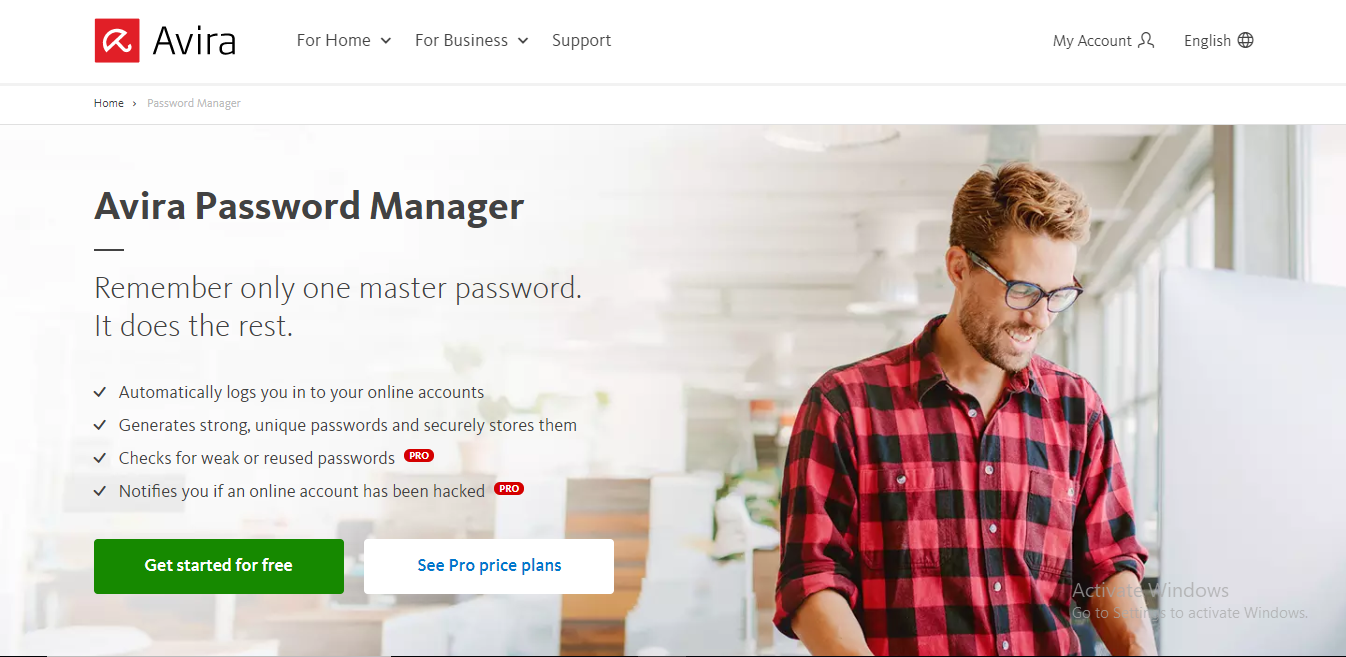Open the Support menu item
Viewport: 1346px width, 657px height.
[x=581, y=40]
